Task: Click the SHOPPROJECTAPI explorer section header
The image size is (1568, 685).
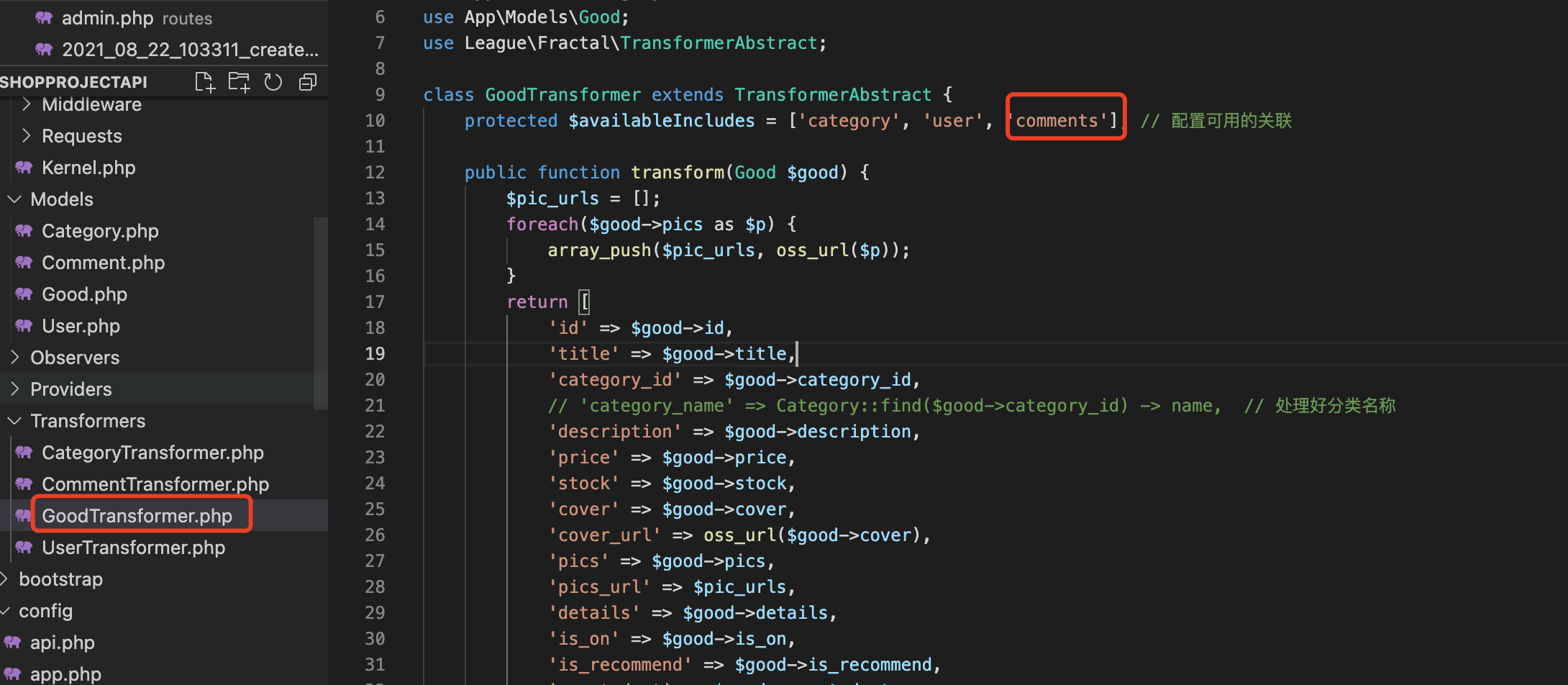Action: (x=73, y=82)
